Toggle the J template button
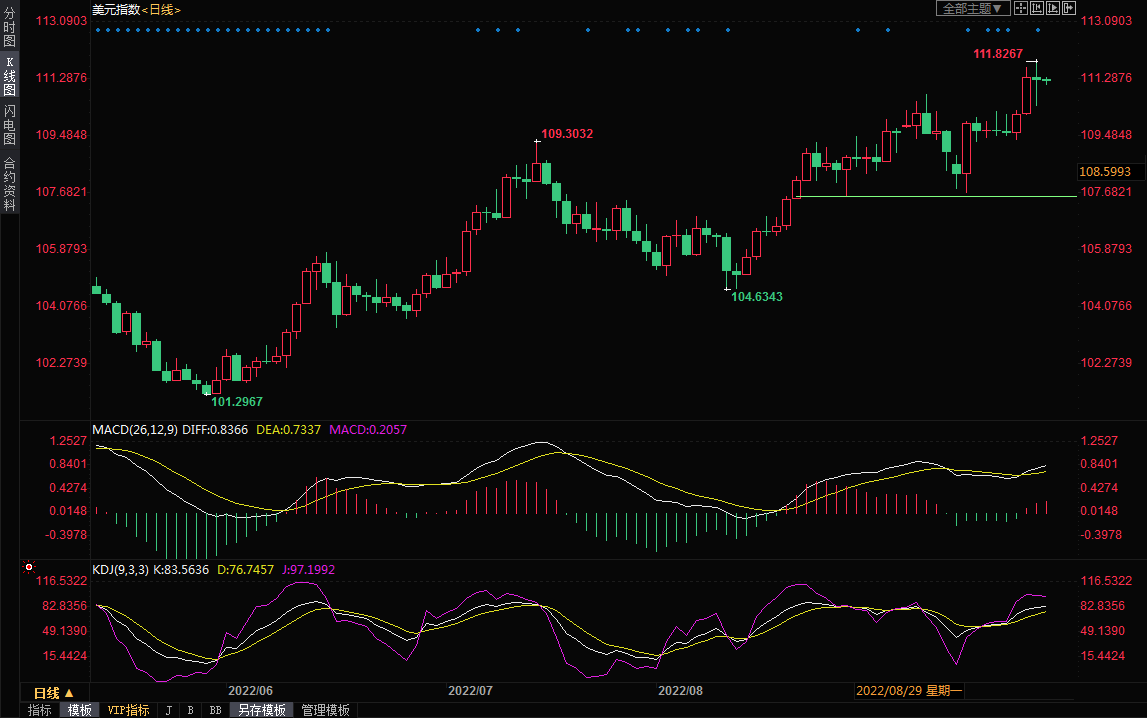Image resolution: width=1147 pixels, height=718 pixels. [168, 710]
